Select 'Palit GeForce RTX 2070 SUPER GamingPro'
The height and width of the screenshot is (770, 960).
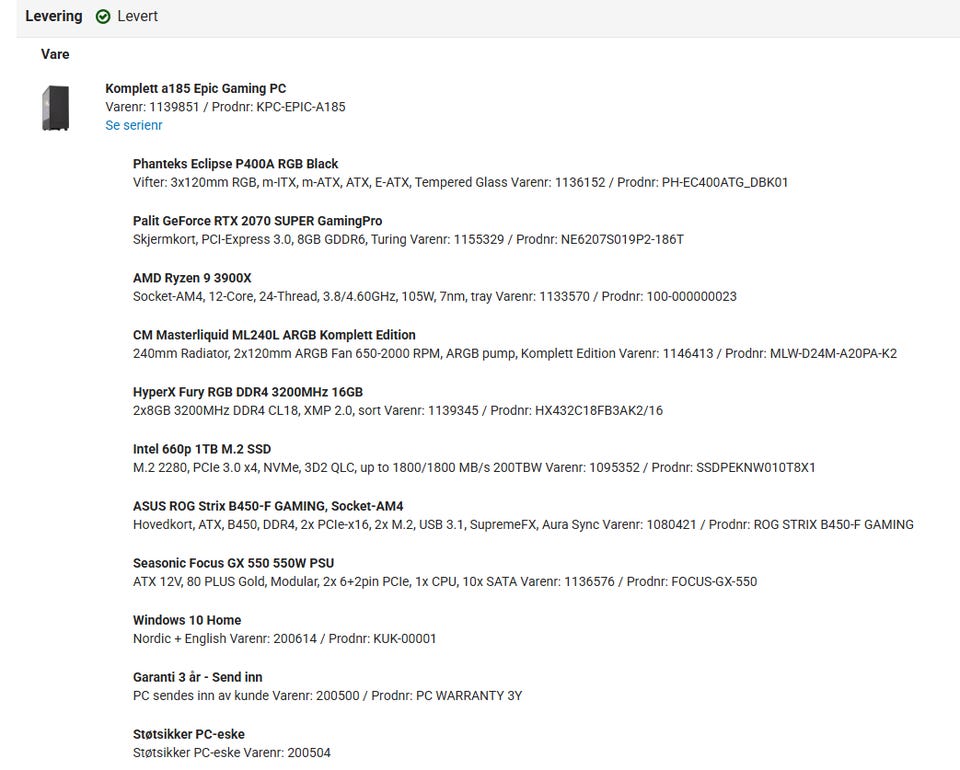[257, 220]
